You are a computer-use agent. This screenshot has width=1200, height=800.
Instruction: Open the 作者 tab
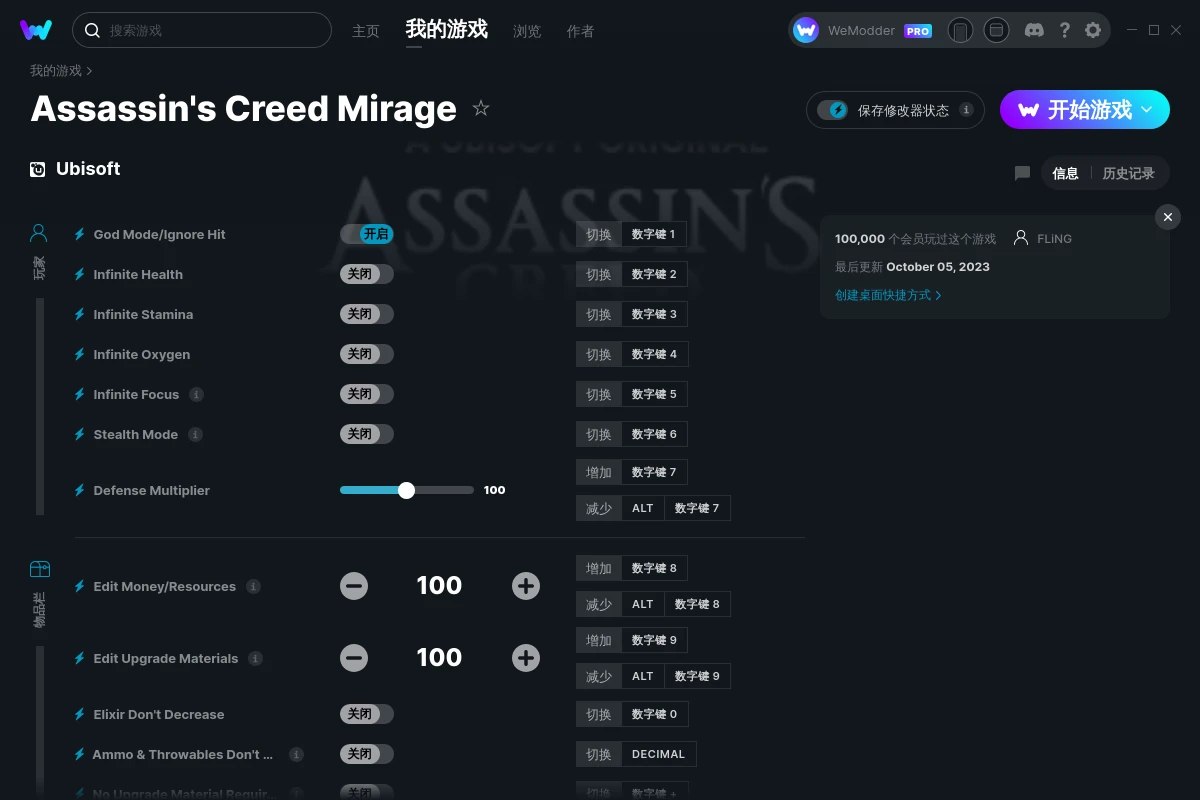pyautogui.click(x=580, y=31)
